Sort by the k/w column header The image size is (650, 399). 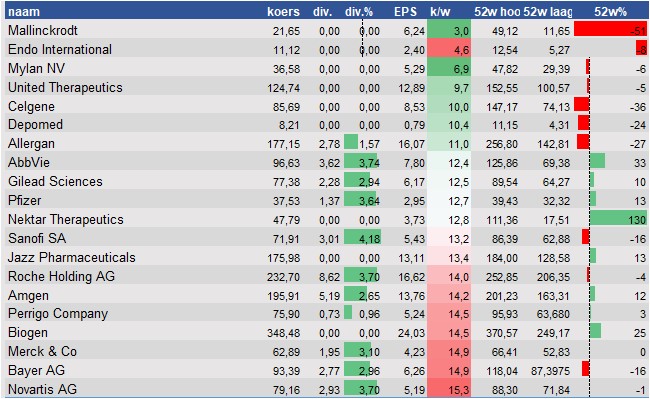[440, 11]
